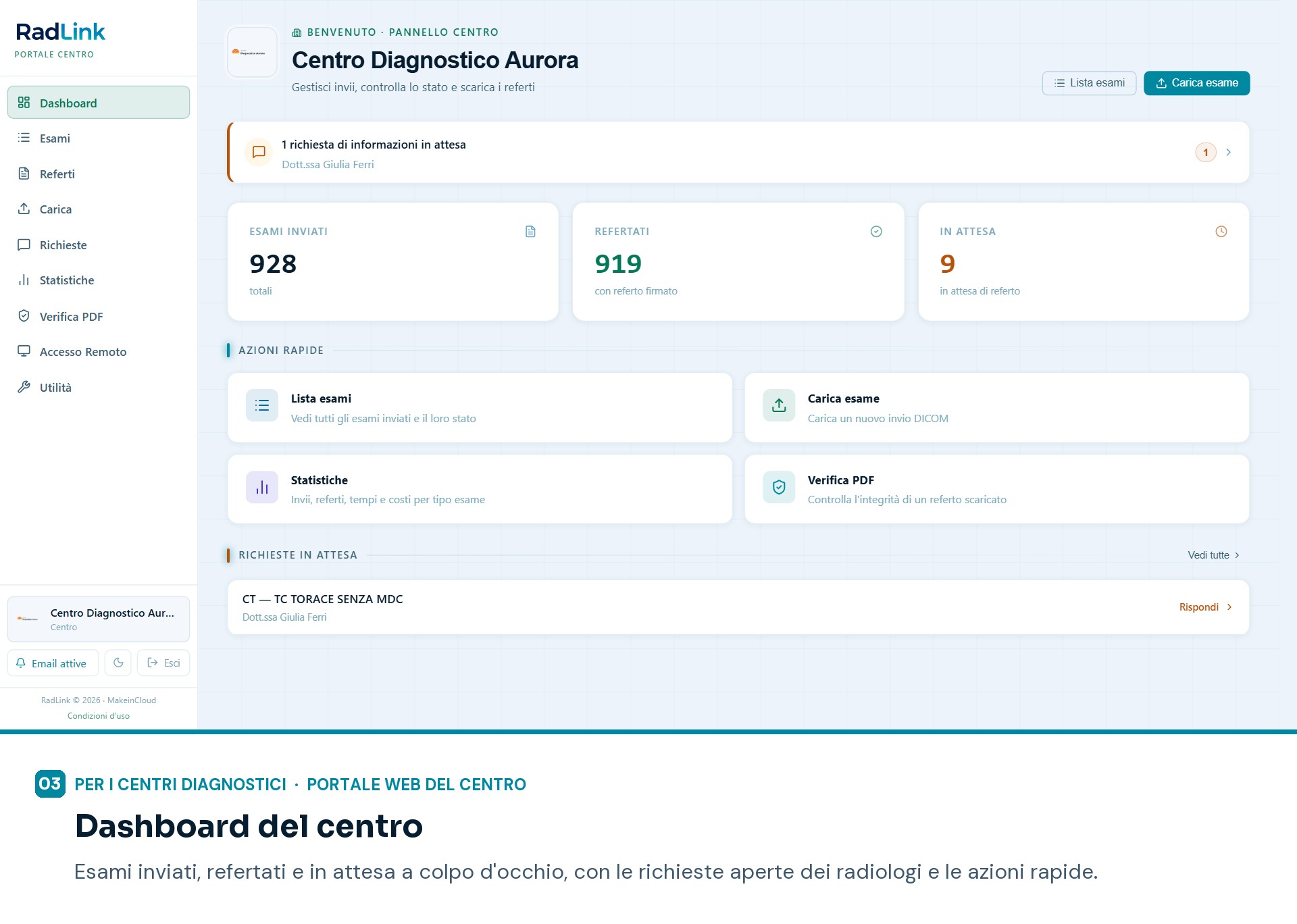
Task: Open the Condizioni d'uso link
Action: 99,716
